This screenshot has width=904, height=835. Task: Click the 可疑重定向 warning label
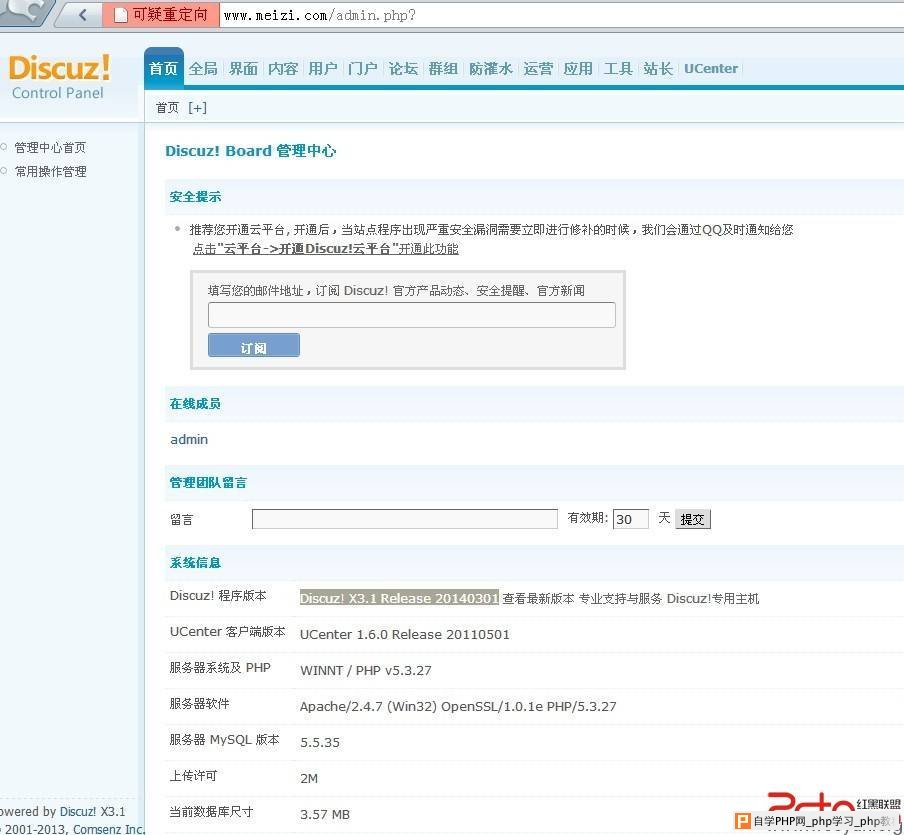coord(170,14)
